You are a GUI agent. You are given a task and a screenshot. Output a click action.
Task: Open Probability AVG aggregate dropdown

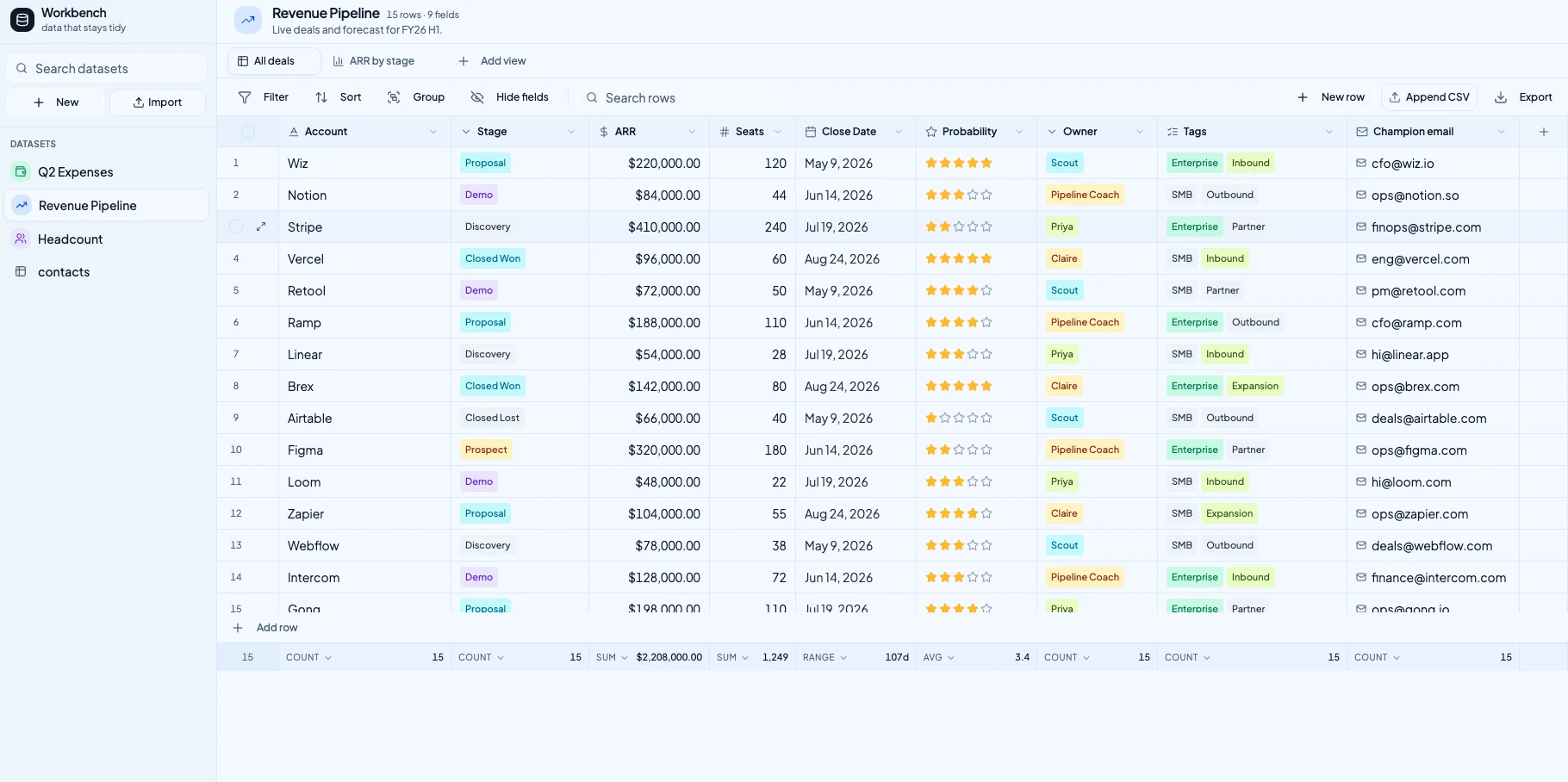click(x=939, y=657)
